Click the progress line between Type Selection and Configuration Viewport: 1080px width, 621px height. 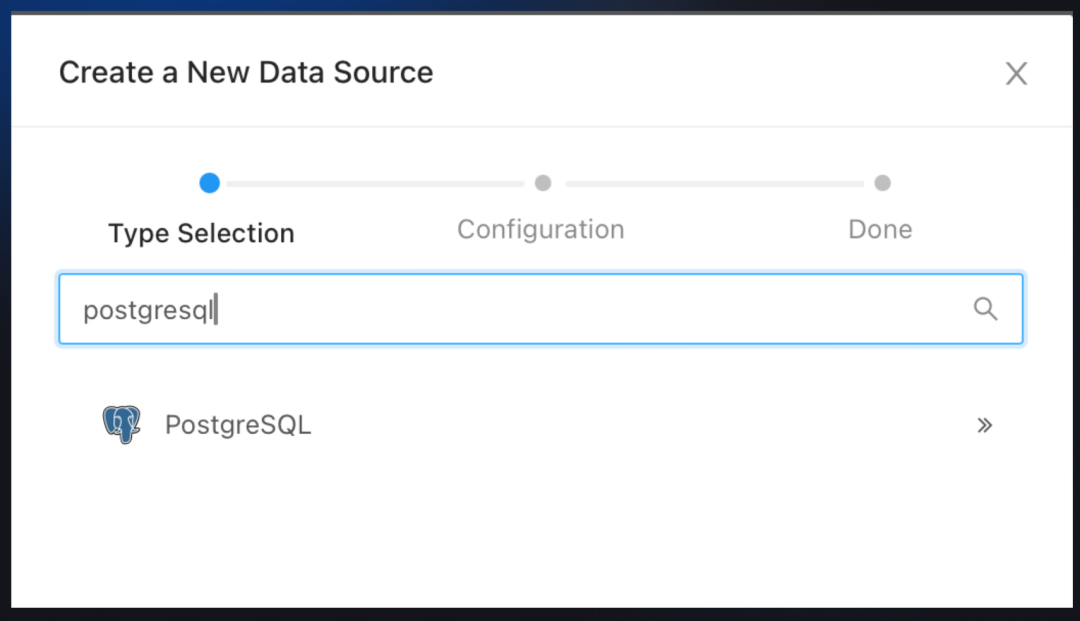point(375,184)
